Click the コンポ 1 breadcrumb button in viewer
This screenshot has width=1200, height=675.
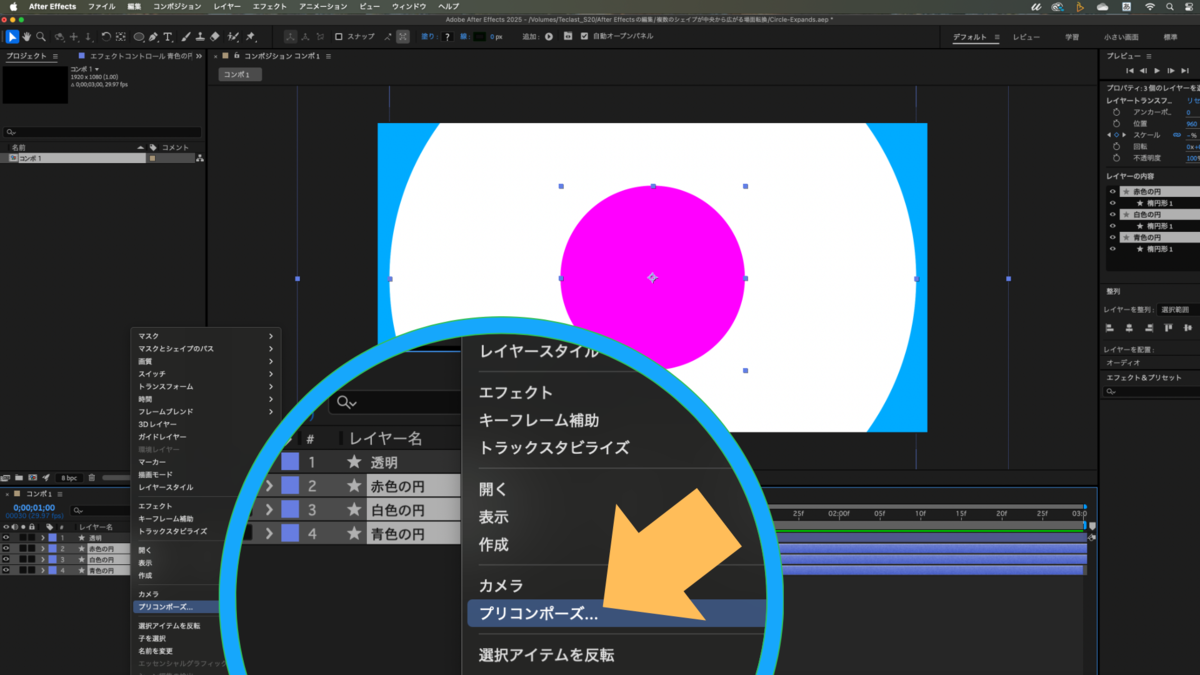point(240,74)
